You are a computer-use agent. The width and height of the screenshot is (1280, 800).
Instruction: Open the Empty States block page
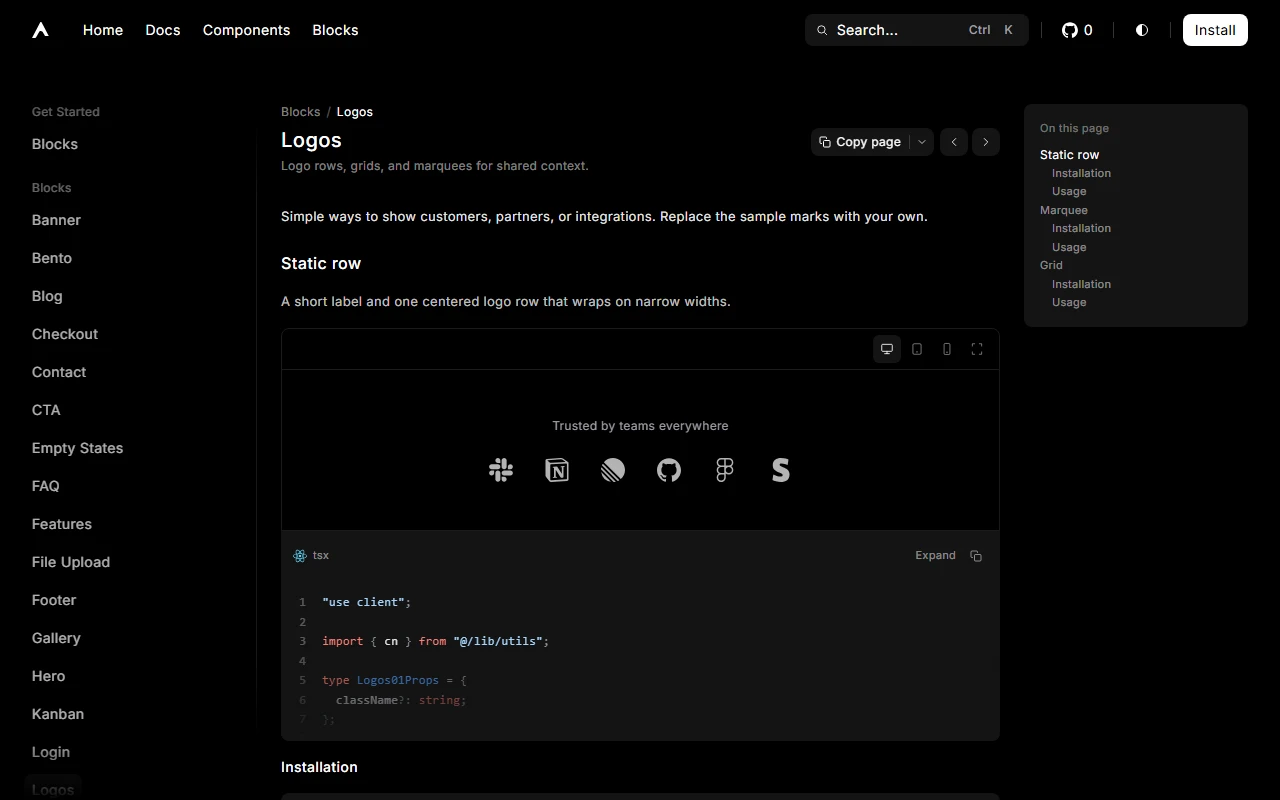click(78, 448)
